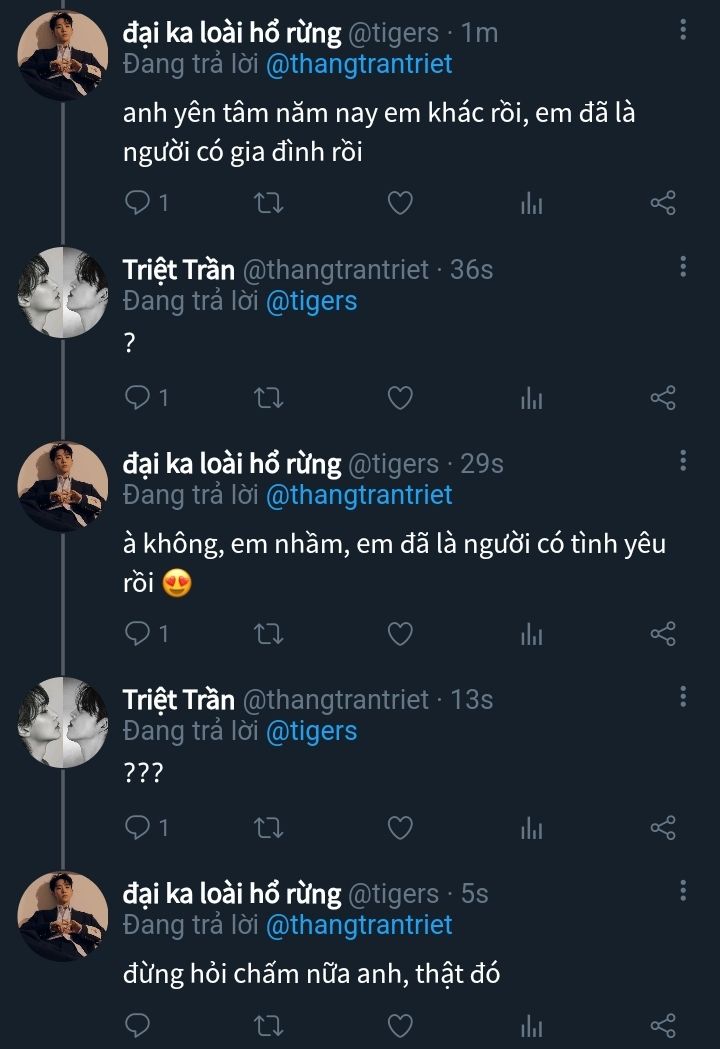Open đại ka's avatar on first tweet

[63, 56]
